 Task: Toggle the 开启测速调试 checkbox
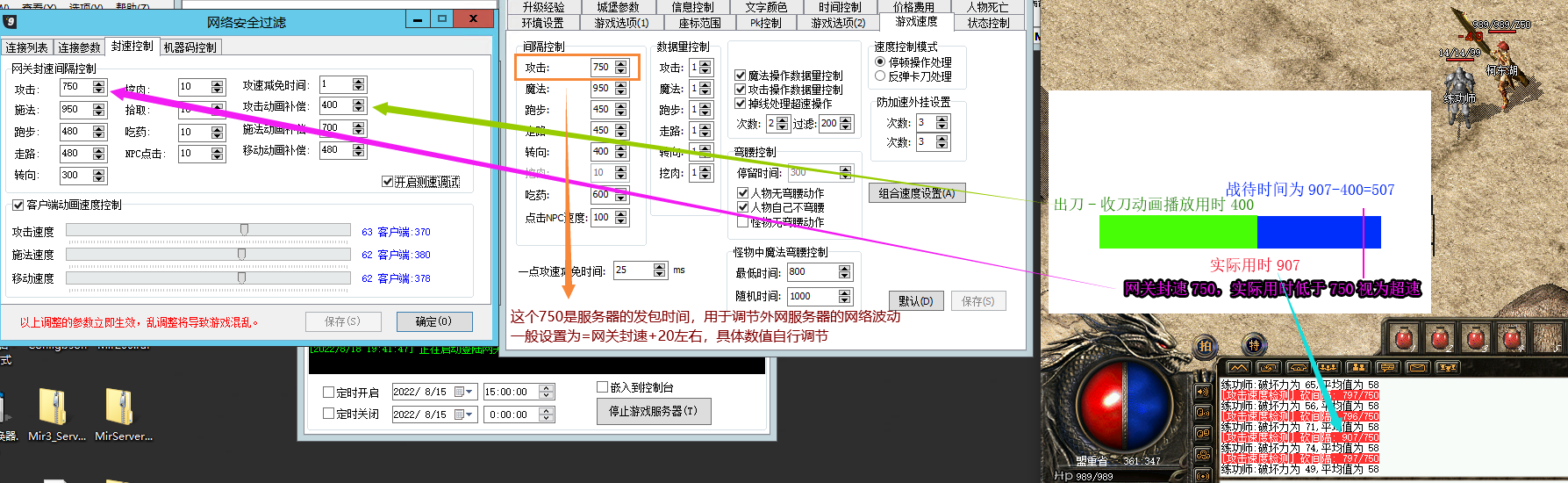pyautogui.click(x=387, y=182)
